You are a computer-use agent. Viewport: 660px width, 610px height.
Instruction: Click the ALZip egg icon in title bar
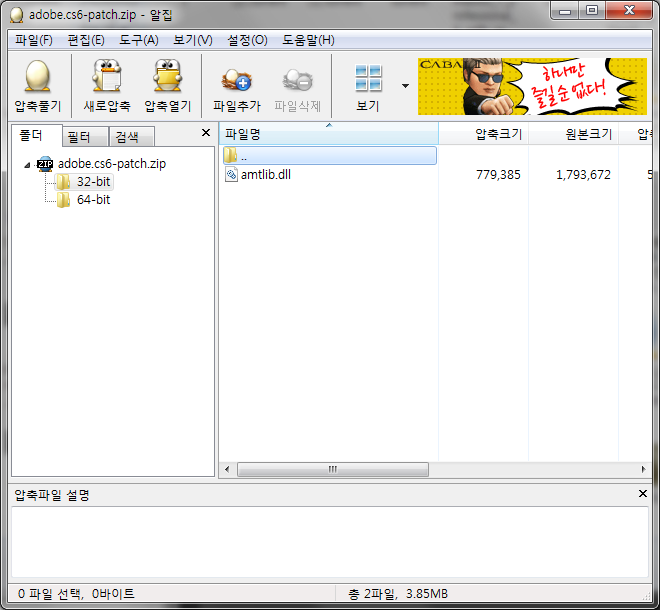[x=16, y=15]
